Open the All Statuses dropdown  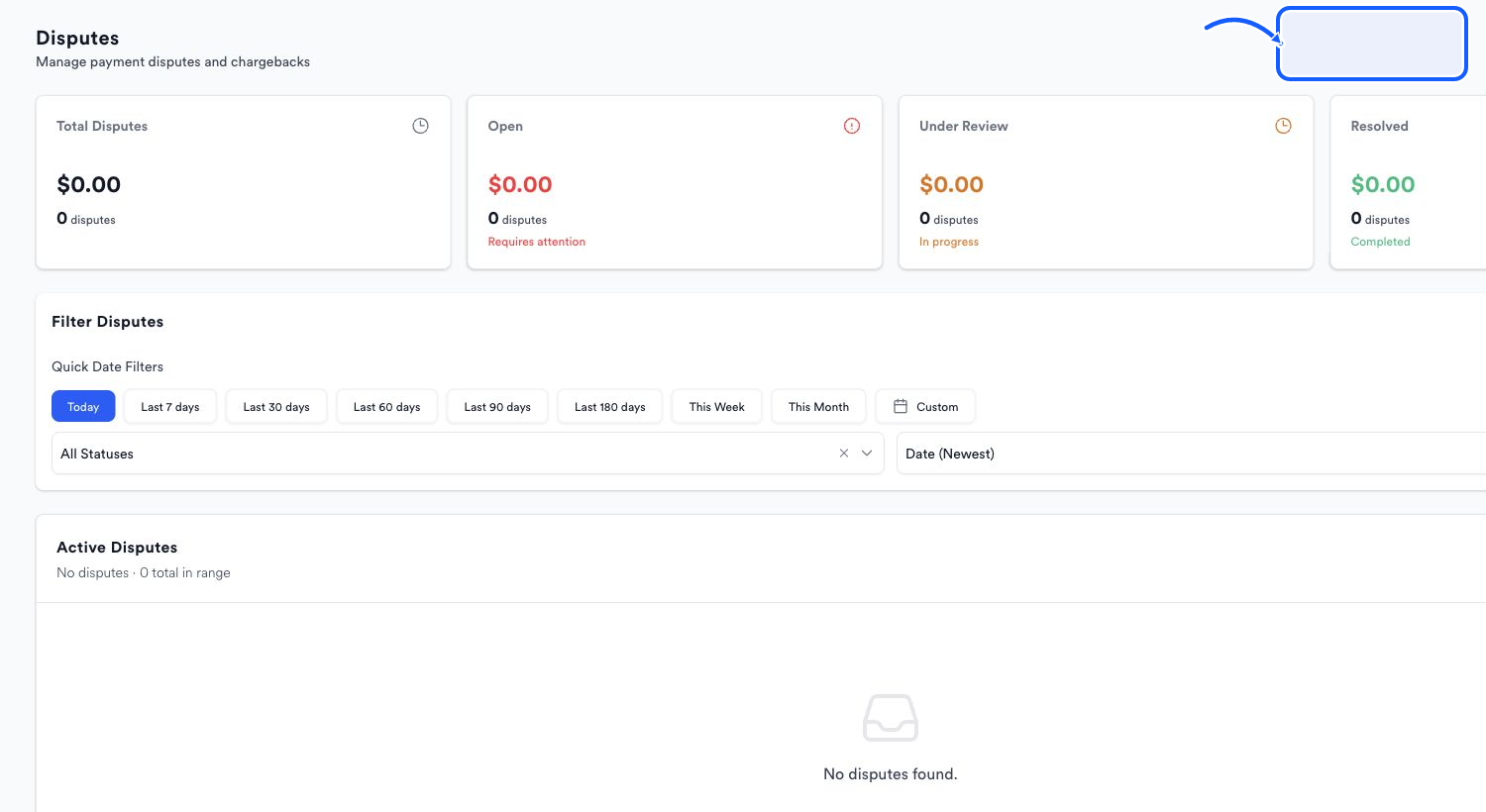tap(468, 454)
